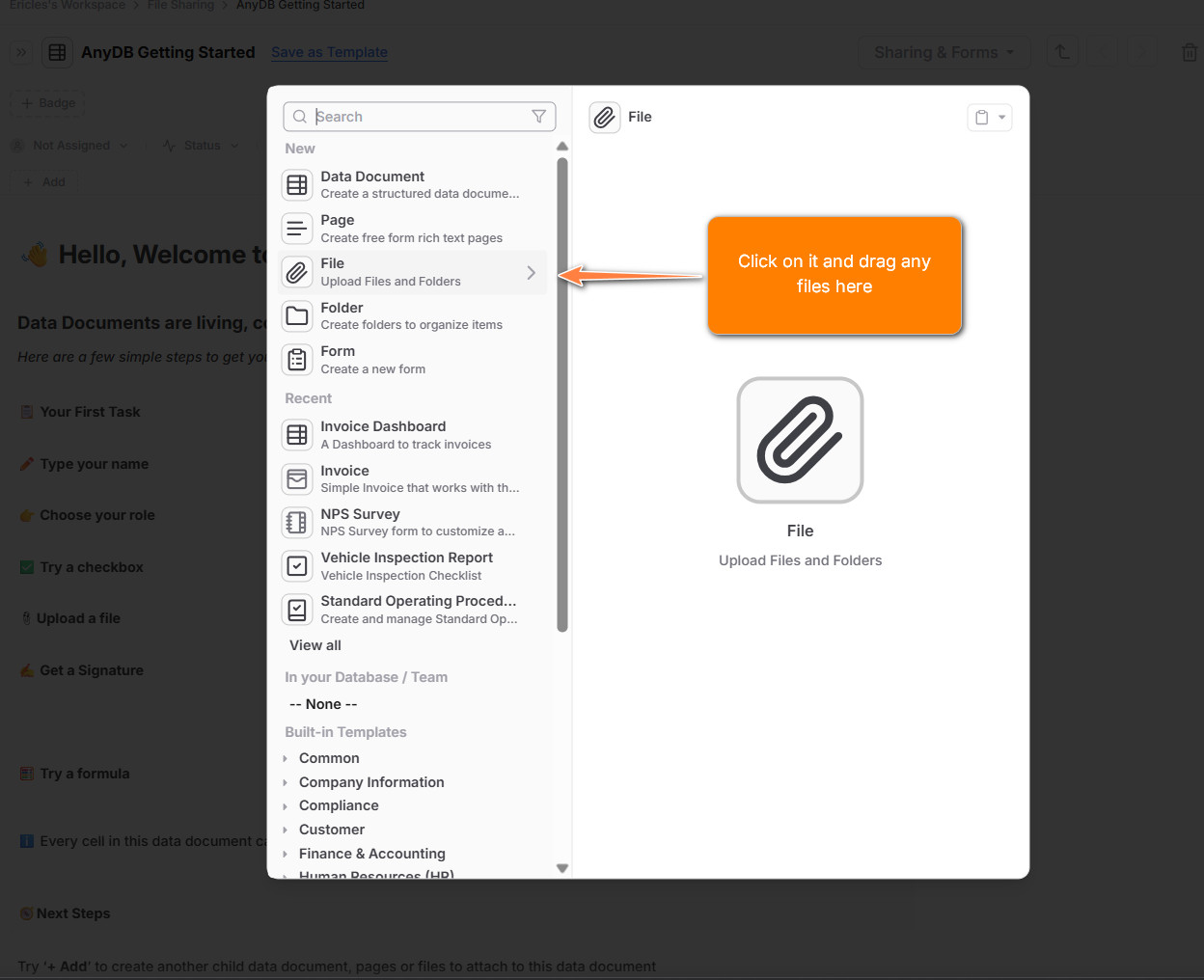Click the Invoice template icon
Viewport: 1204px width, 980px height.
coord(297,478)
